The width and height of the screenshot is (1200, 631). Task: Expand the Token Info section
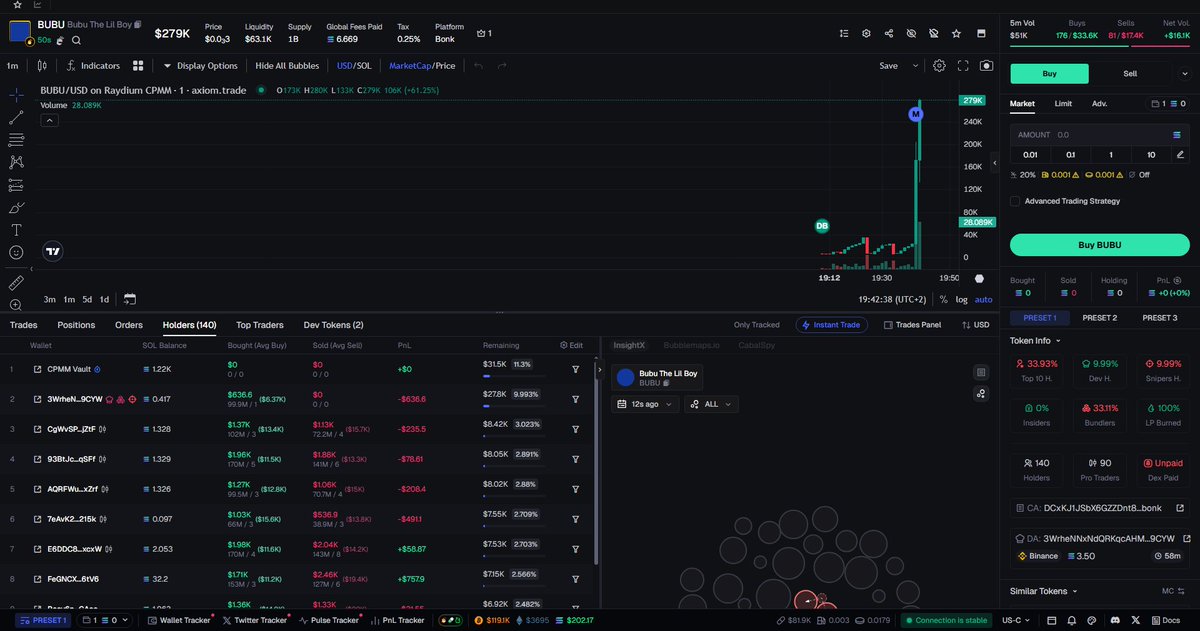point(1037,340)
